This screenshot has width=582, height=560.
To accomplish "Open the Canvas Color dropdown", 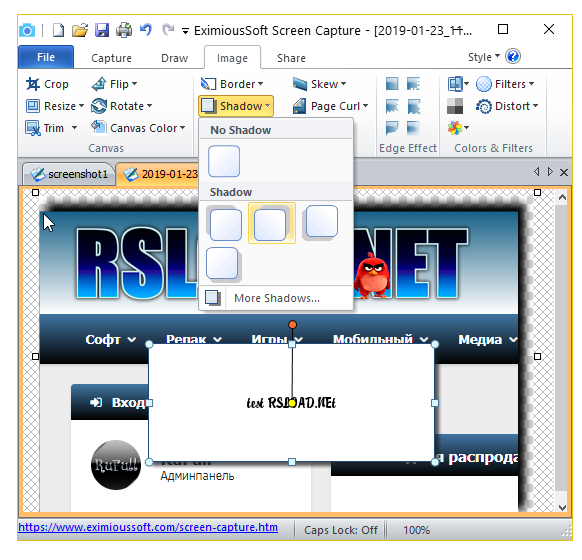I will (x=138, y=128).
